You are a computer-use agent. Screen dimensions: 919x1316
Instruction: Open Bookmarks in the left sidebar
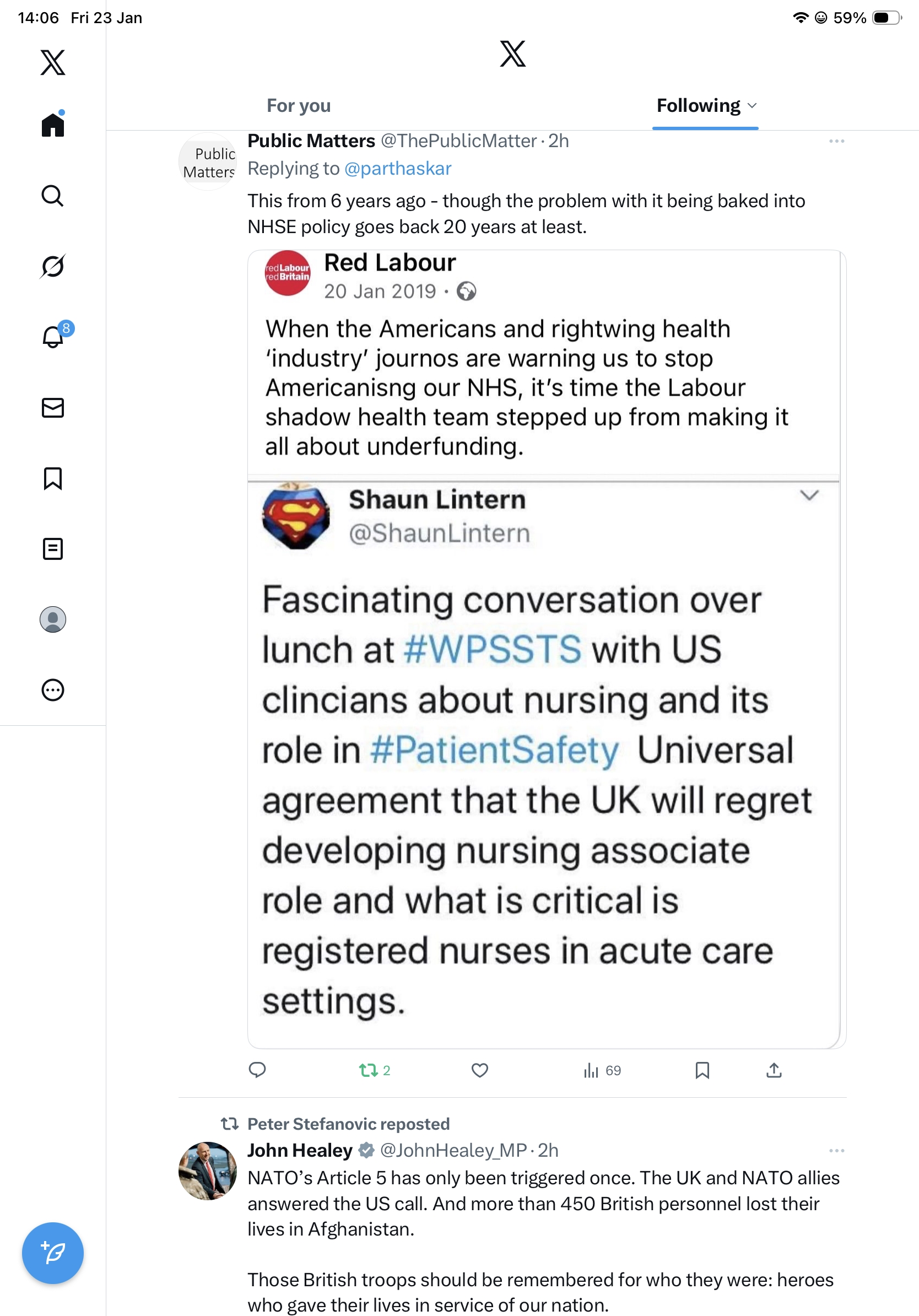tap(53, 478)
